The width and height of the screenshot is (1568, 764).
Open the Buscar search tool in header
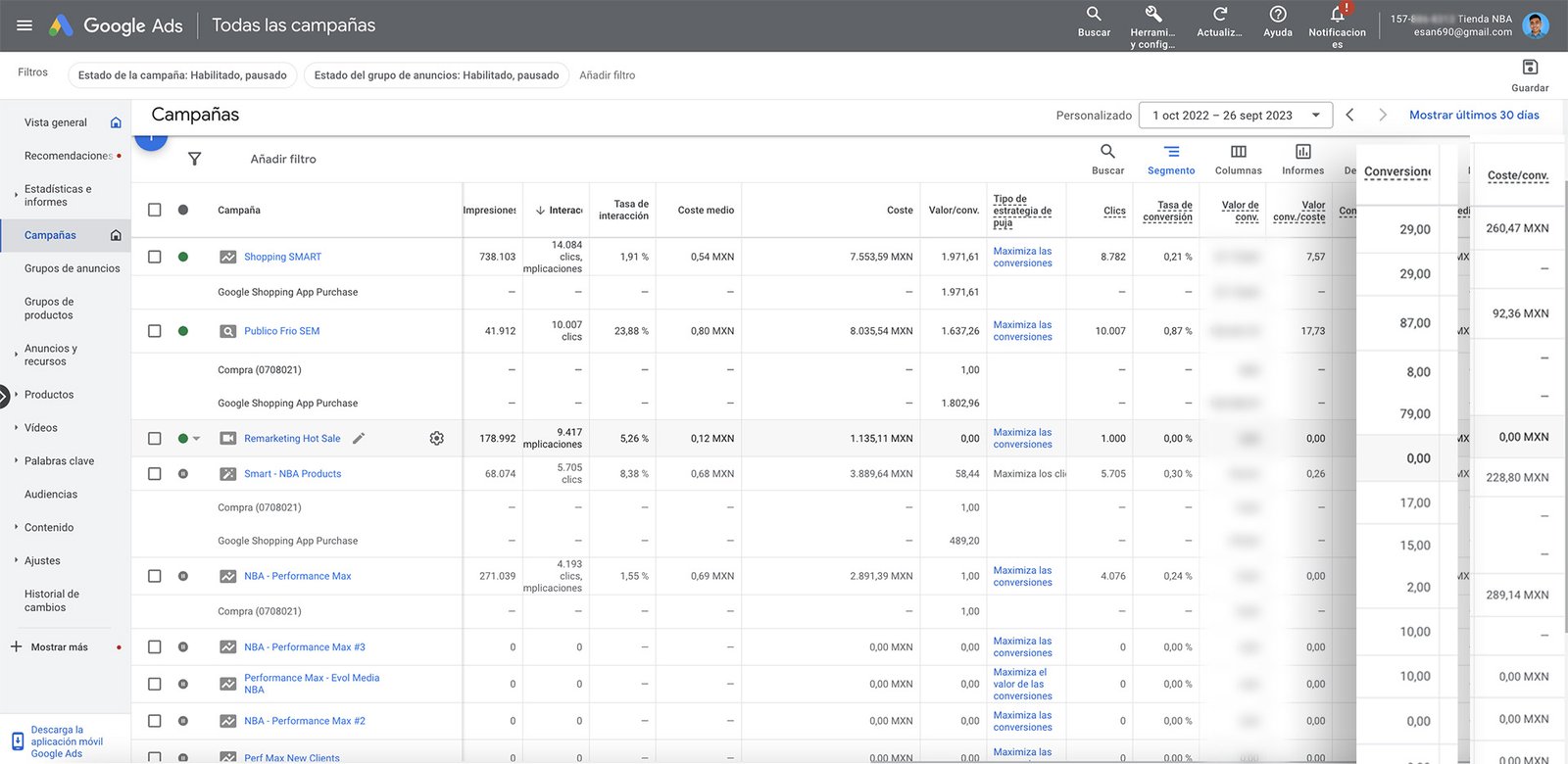(x=1094, y=22)
